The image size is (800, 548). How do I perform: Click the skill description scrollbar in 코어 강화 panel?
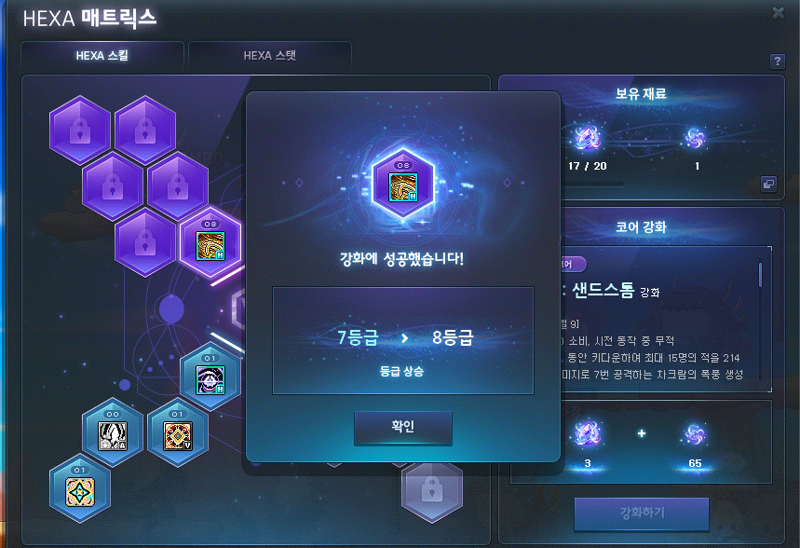760,274
